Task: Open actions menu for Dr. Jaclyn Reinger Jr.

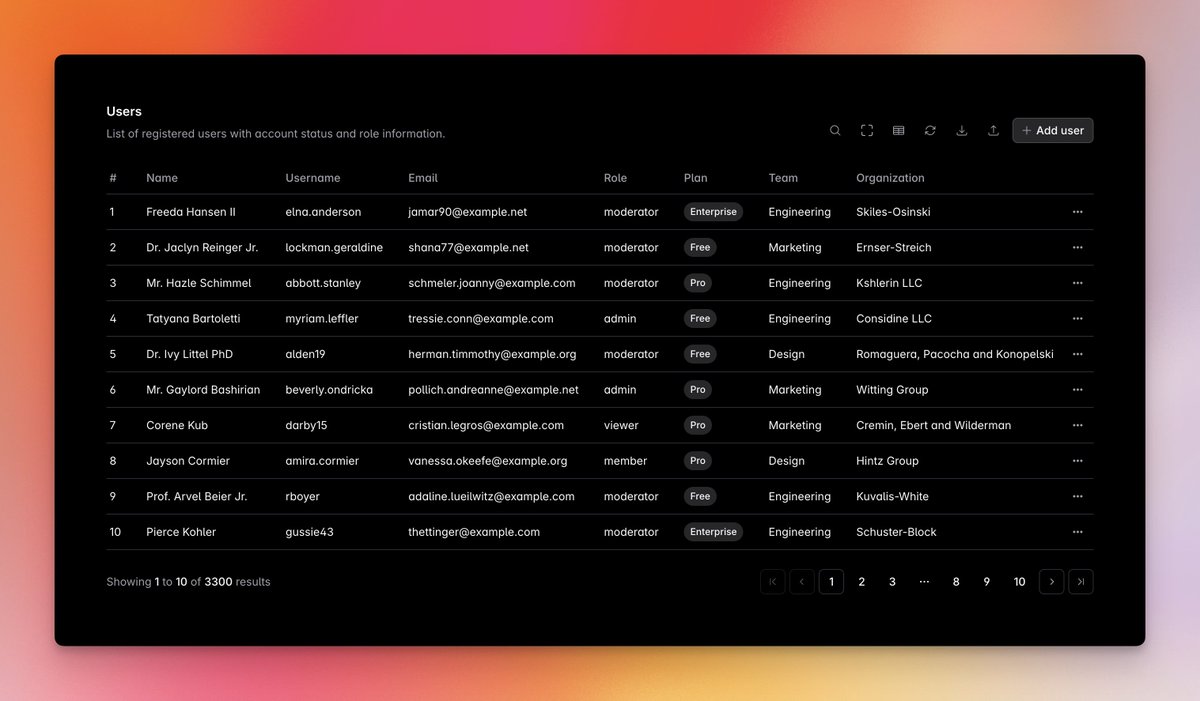Action: (1077, 248)
